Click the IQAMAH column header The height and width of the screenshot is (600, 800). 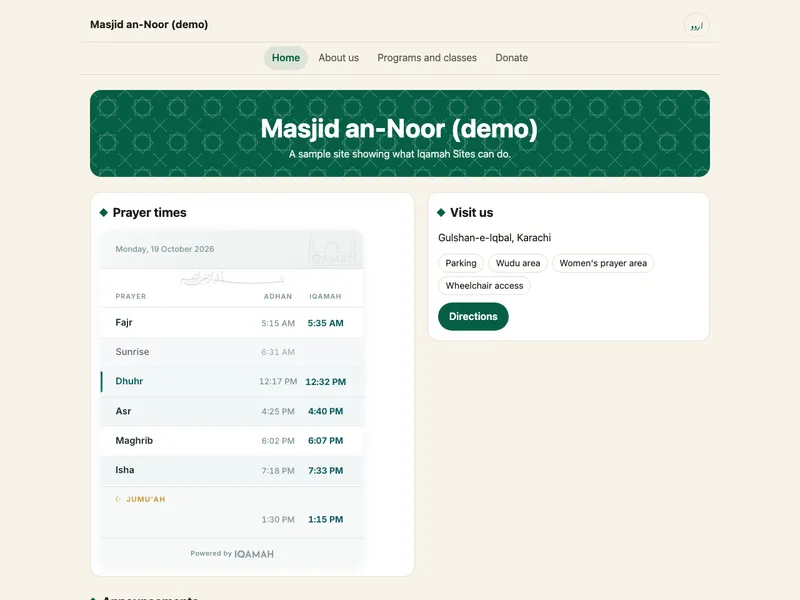click(326, 296)
